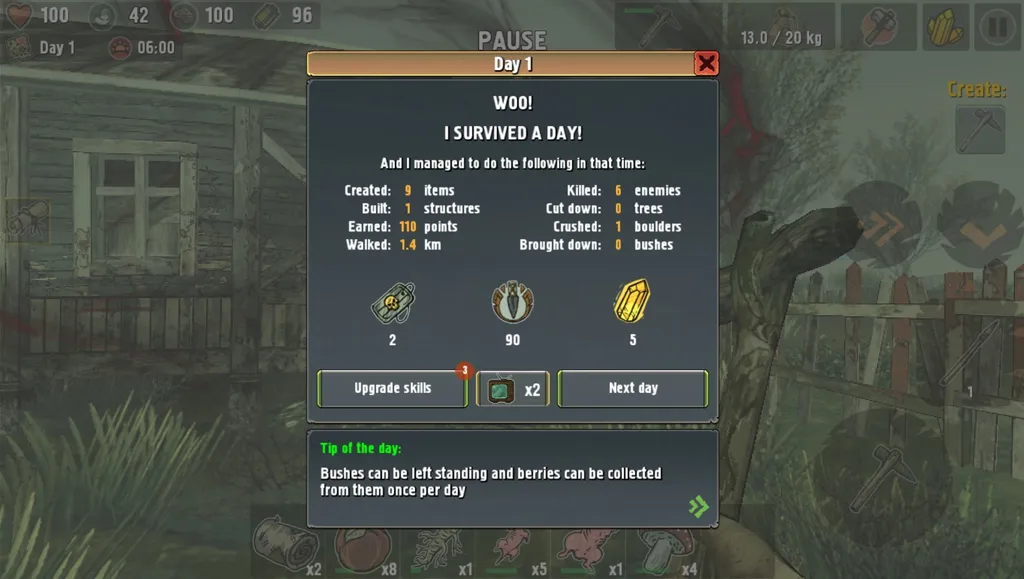Image resolution: width=1024 pixels, height=579 pixels.
Task: Tap the orange down chevron button
Action: pos(980,225)
